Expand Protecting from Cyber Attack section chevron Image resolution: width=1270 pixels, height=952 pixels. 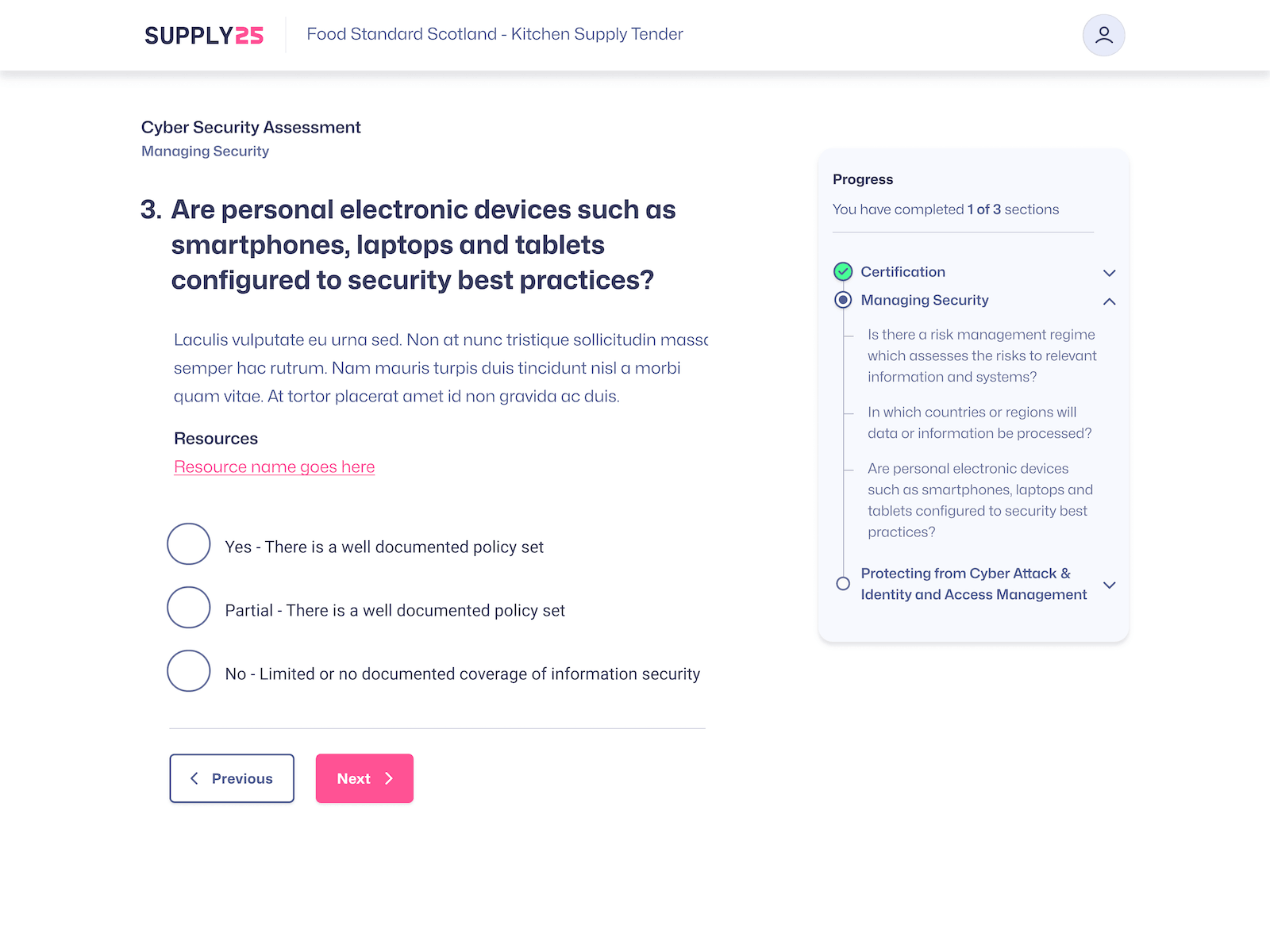1110,585
